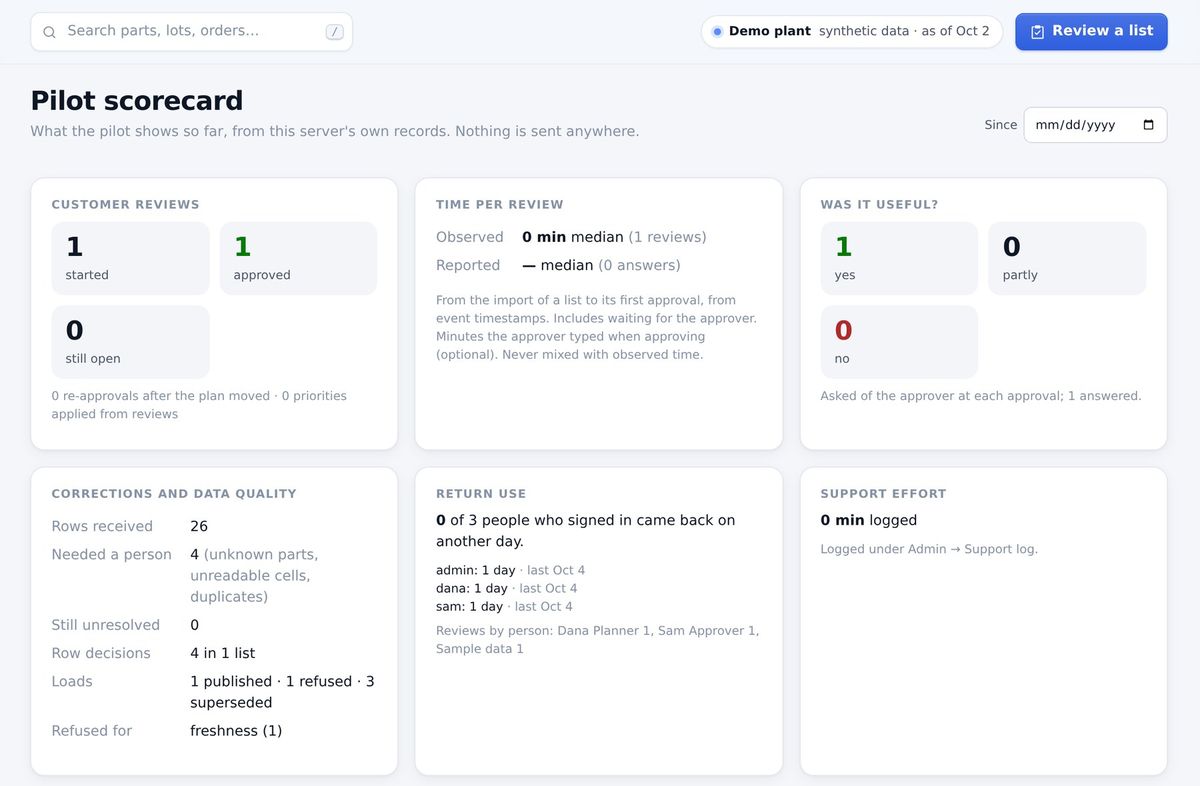This screenshot has width=1200, height=786.
Task: Click the TIME PER REVIEW card title
Action: click(500, 204)
